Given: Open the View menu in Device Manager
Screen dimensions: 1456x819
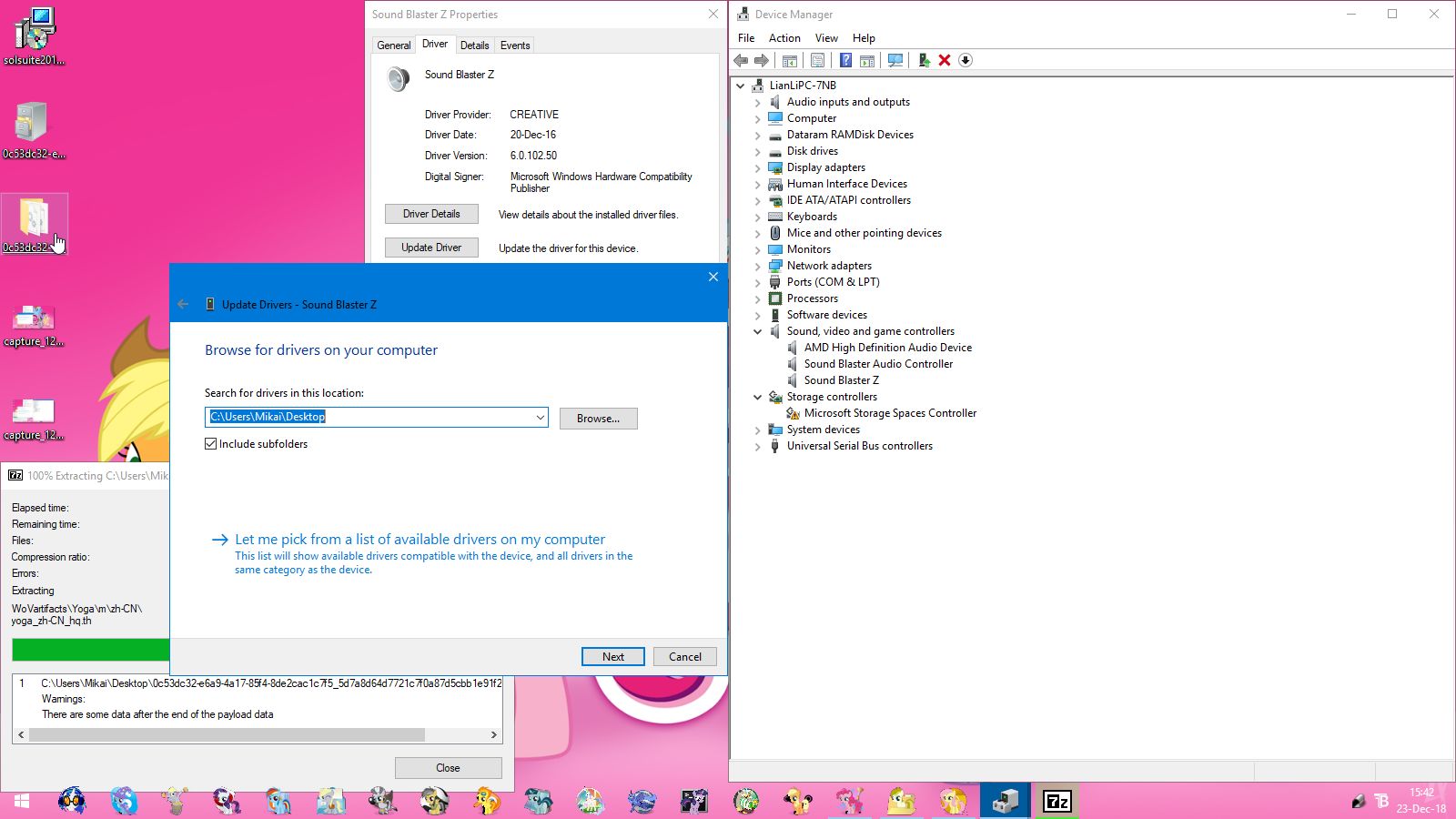Looking at the screenshot, I should [826, 38].
